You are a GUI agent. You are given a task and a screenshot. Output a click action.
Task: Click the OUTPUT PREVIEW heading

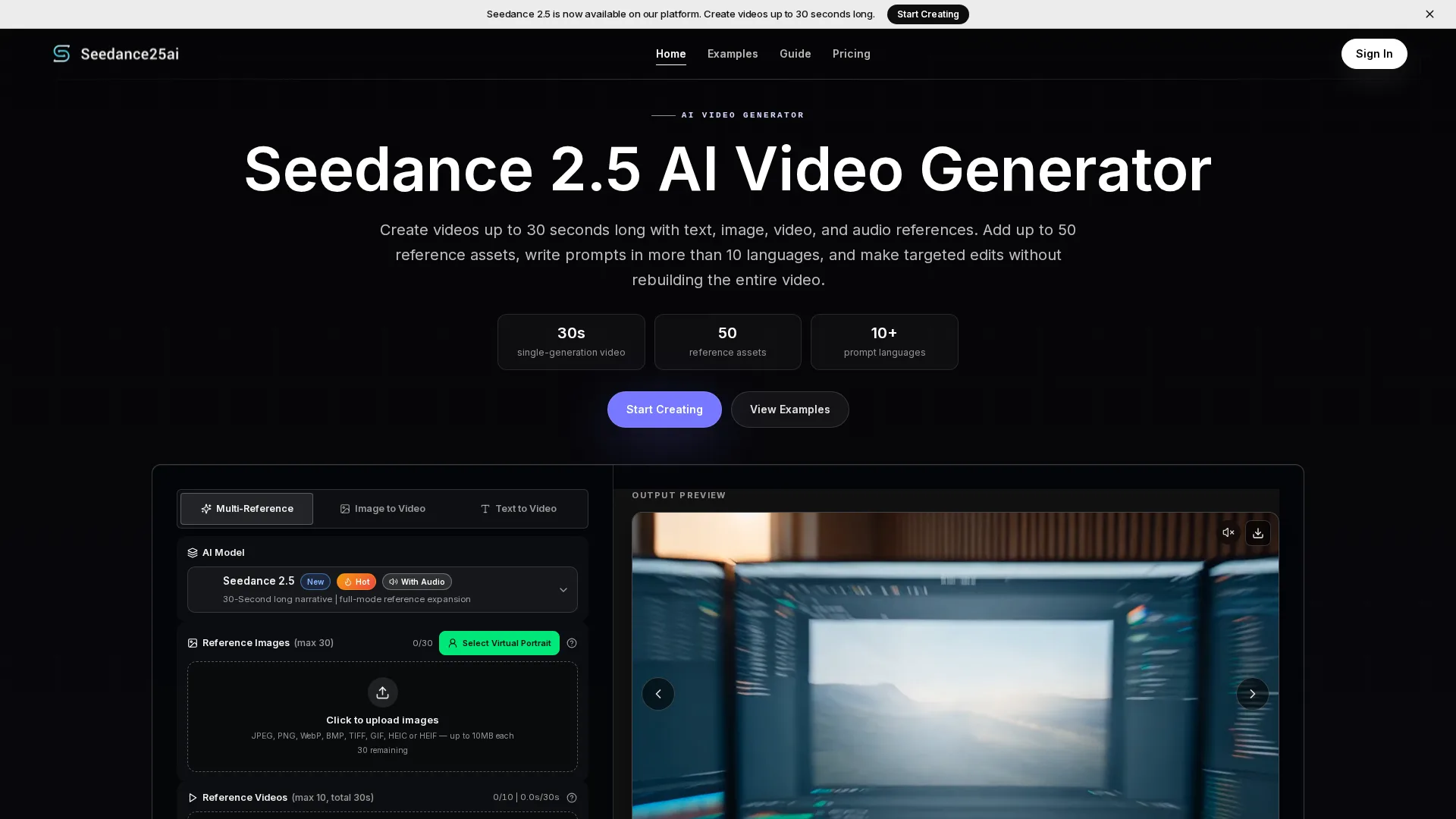(x=679, y=495)
